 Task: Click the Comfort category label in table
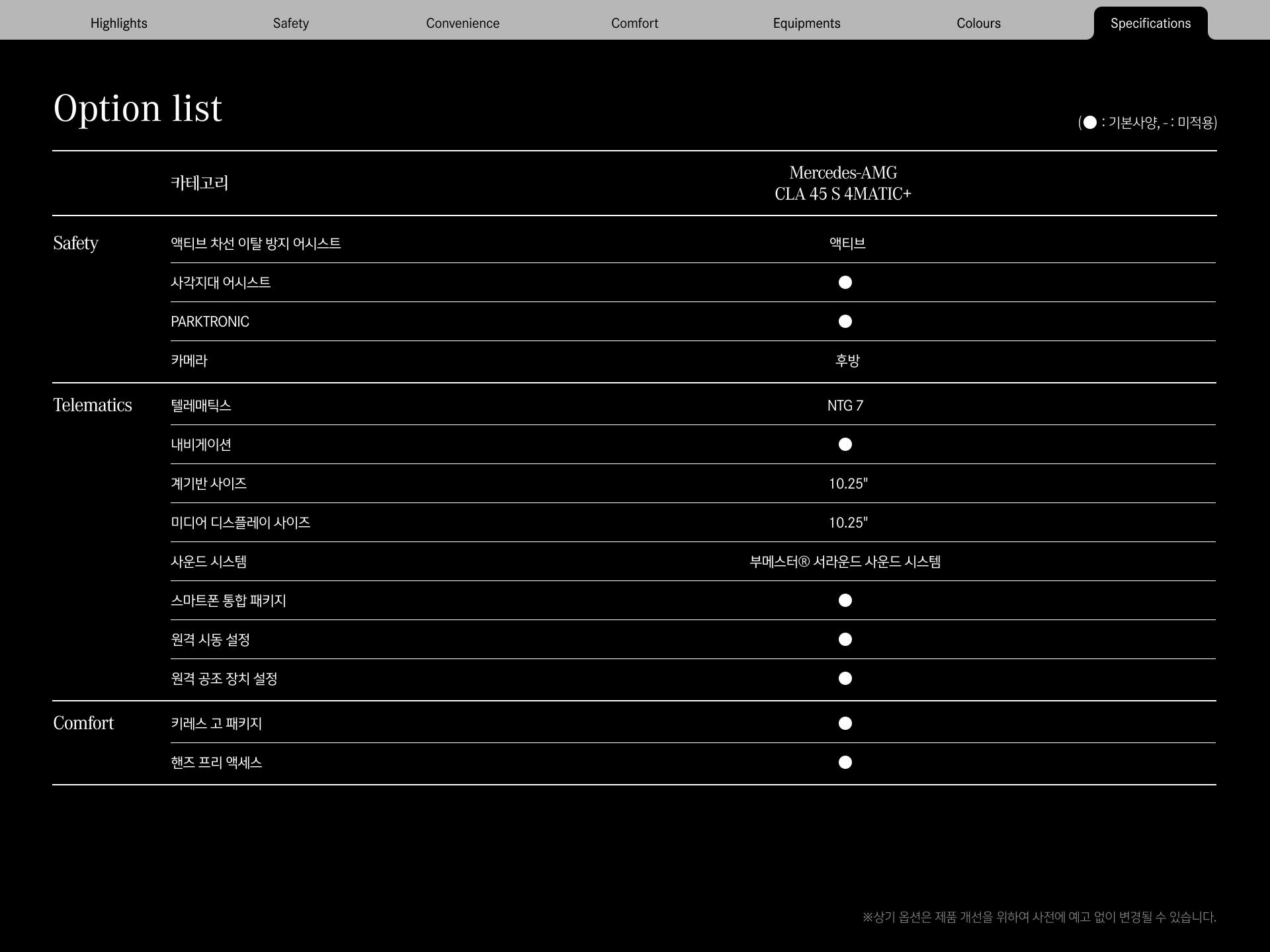click(x=83, y=723)
